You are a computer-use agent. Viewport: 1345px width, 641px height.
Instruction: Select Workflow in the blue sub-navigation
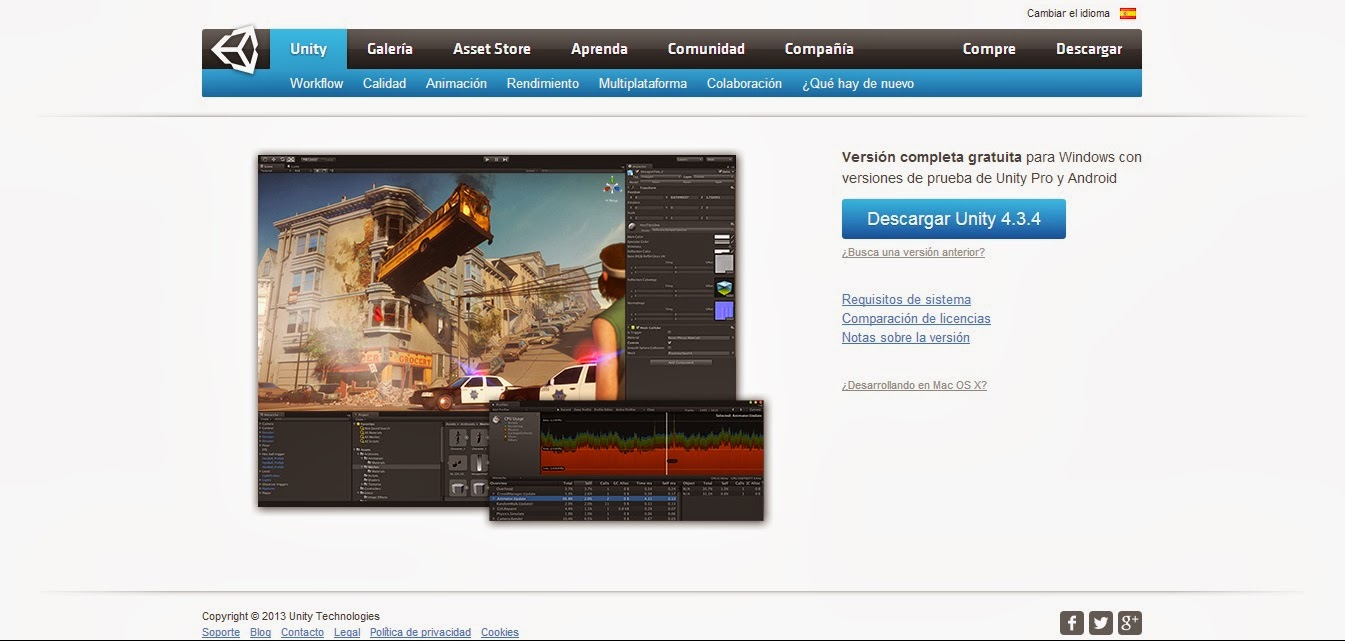point(316,83)
